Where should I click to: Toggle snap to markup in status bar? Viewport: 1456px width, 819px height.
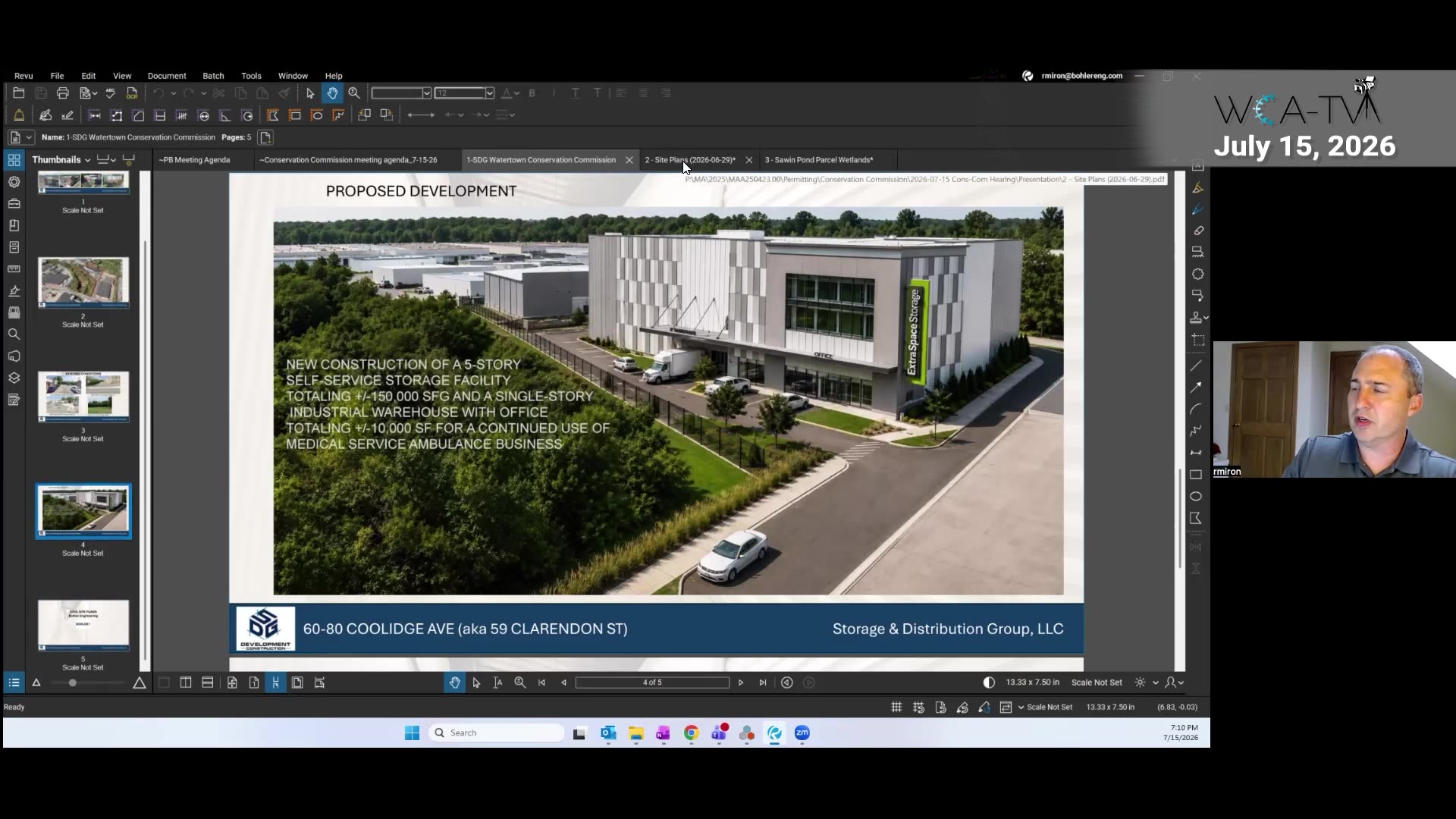[962, 708]
